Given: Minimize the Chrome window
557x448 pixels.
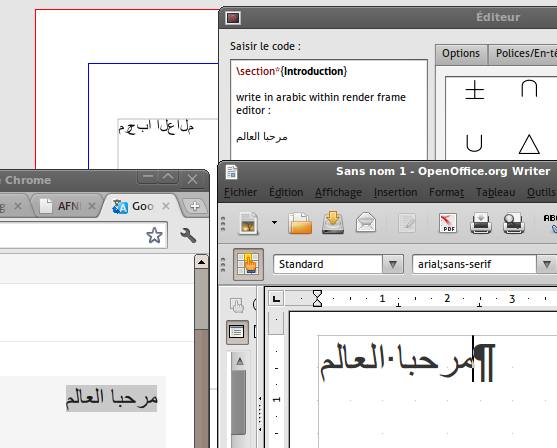Looking at the screenshot, I should pyautogui.click(x=148, y=177).
